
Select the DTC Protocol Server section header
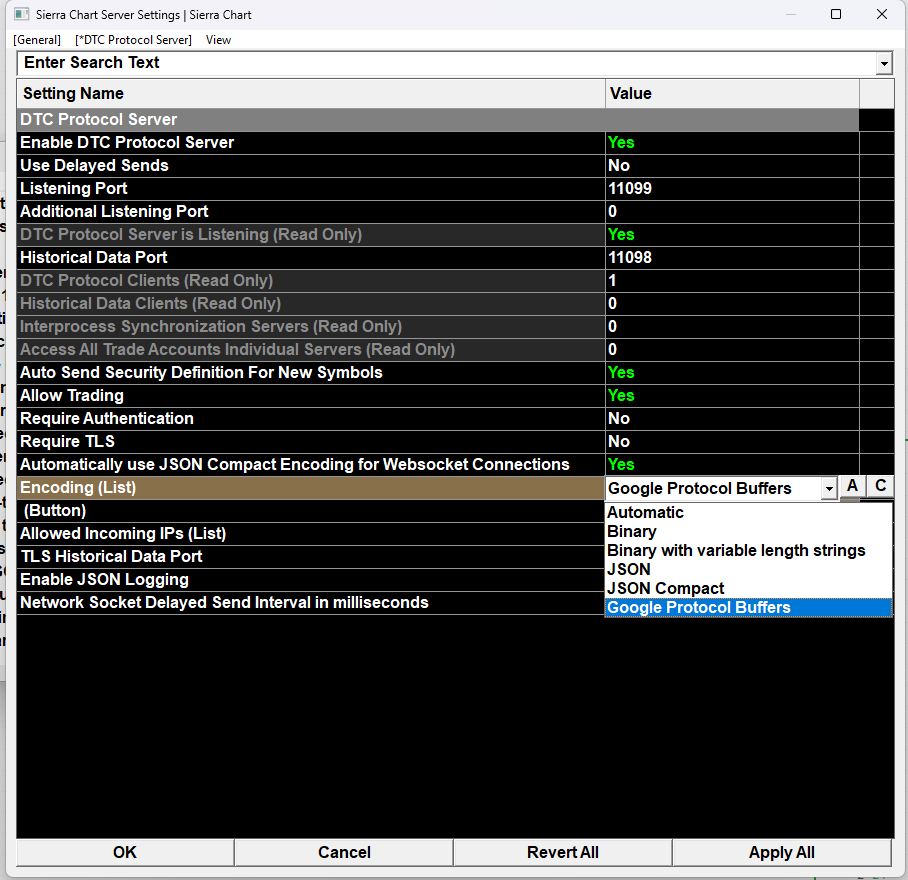pyautogui.click(x=438, y=120)
